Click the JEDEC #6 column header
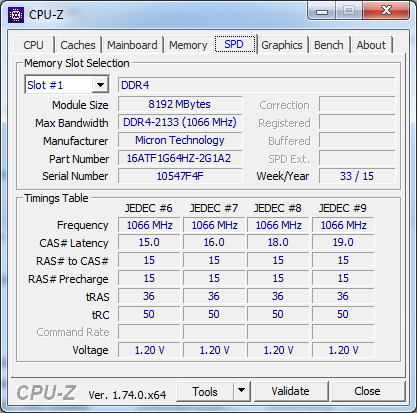Screen dimensions: 417x413 click(x=149, y=208)
